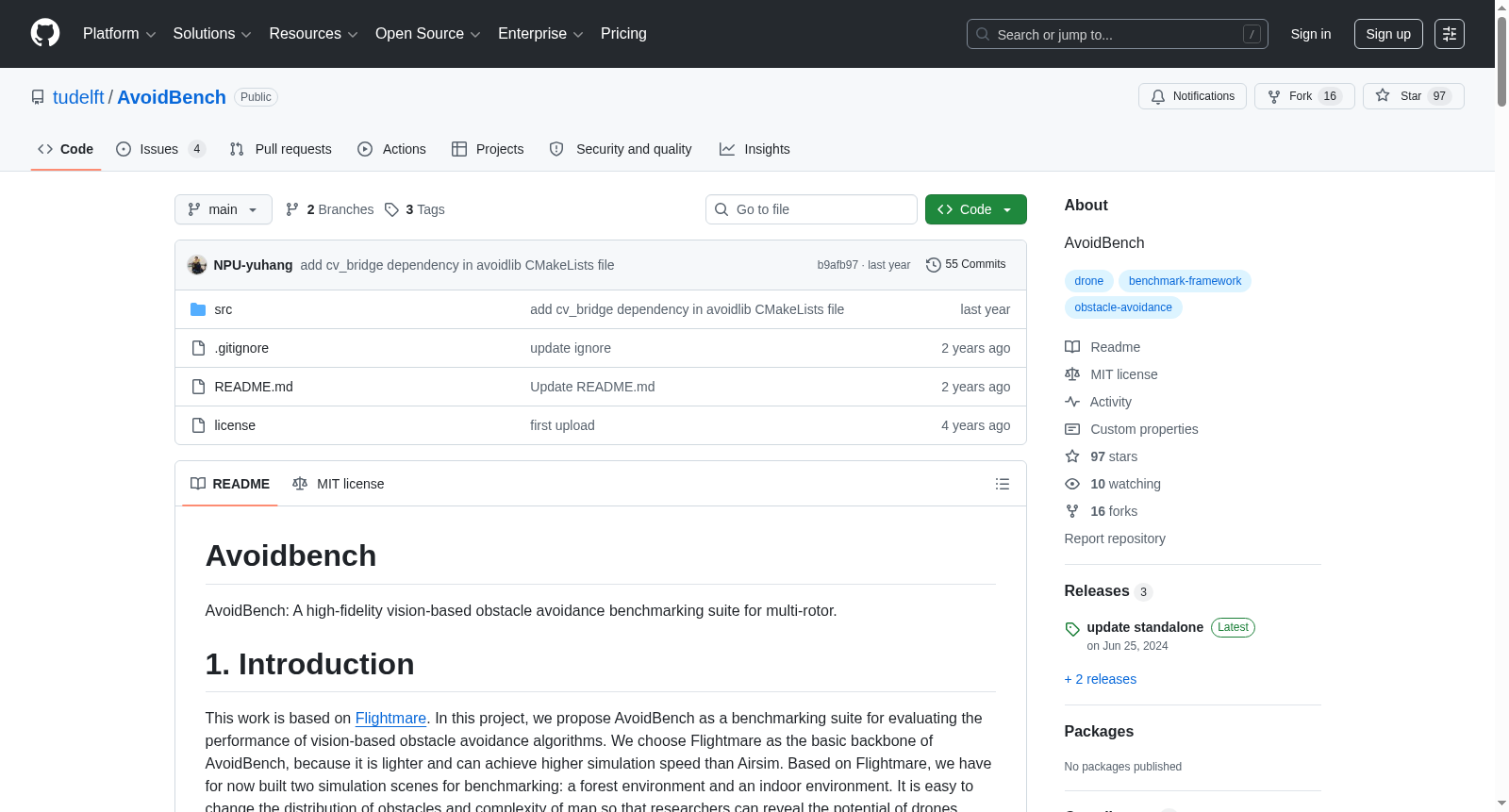Click the obstacle-avoidance topic tag
This screenshot has height=812, width=1509.
click(1123, 307)
